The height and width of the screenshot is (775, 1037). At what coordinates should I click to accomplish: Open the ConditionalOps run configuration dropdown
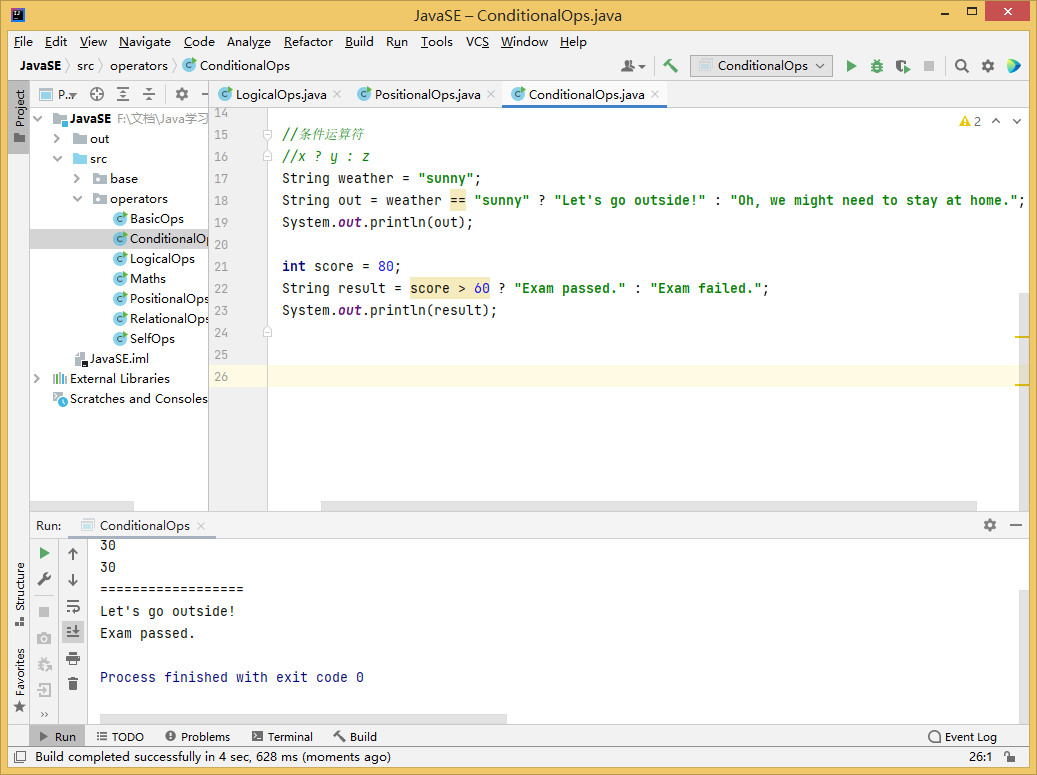[761, 66]
